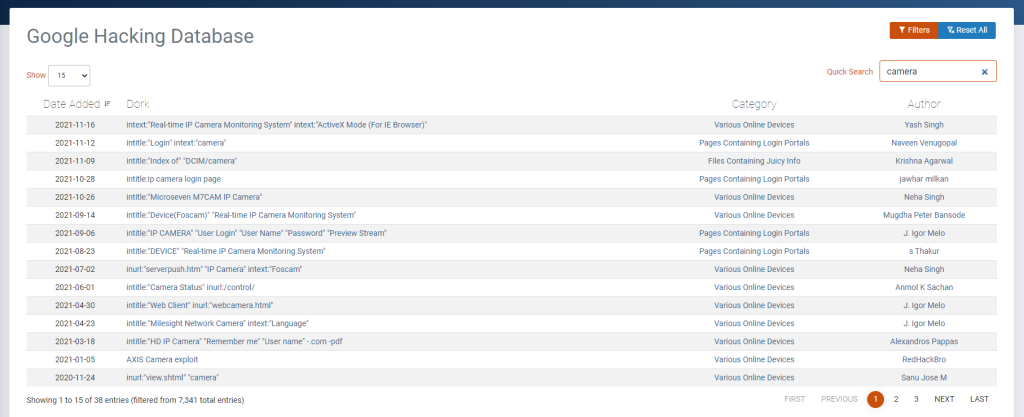The image size is (1024, 417).
Task: Click the Google Hacking Database heading
Action: (x=140, y=36)
